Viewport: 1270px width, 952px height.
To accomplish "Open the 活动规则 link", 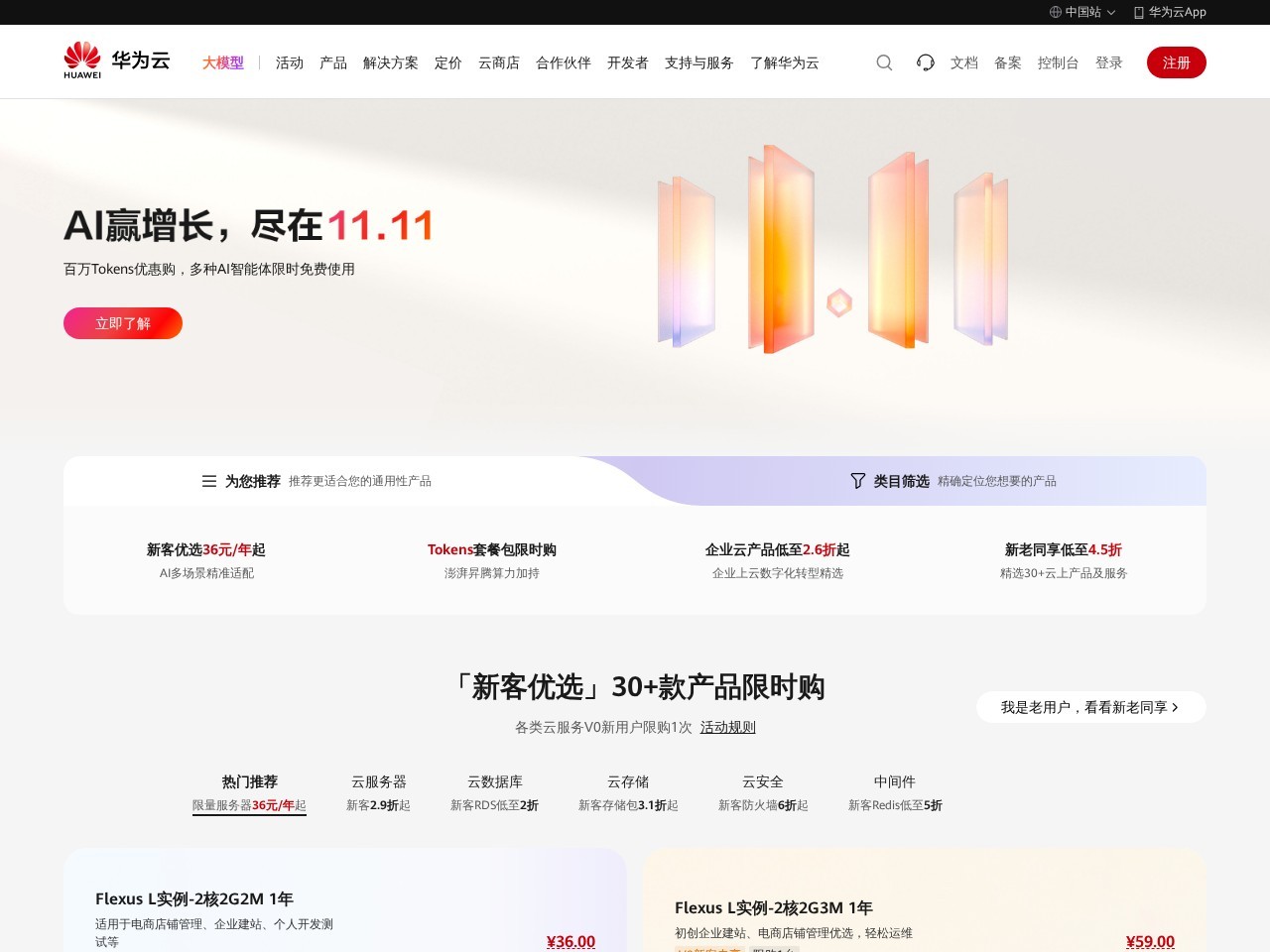I will point(727,727).
